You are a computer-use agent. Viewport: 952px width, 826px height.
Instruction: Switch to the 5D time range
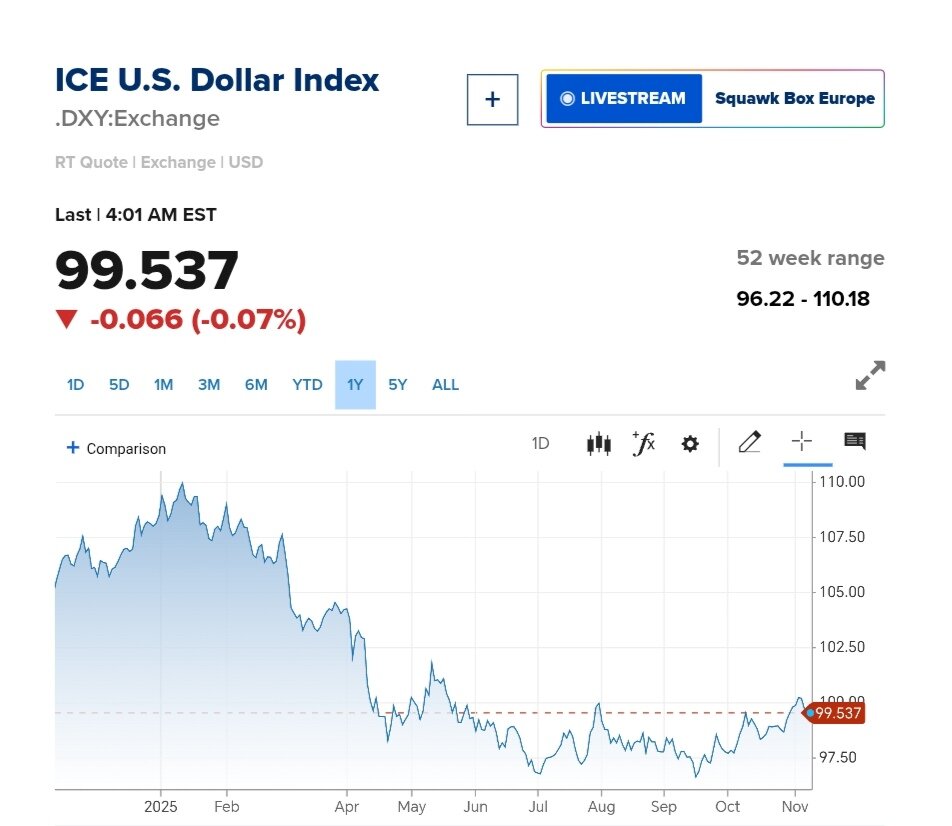click(x=119, y=385)
